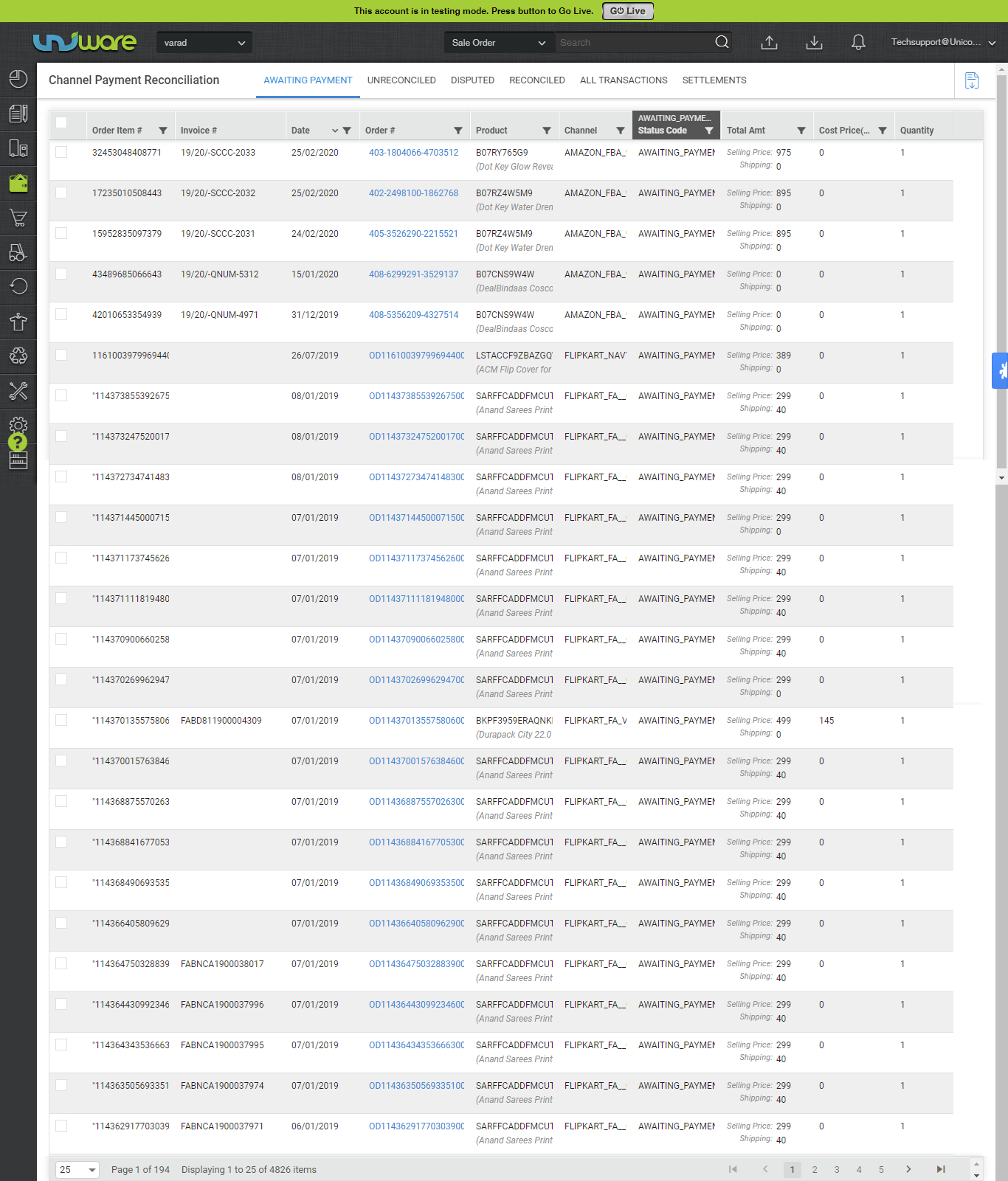The width and height of the screenshot is (1008, 1181).
Task: Click the download tray icon in top bar
Action: click(x=814, y=42)
